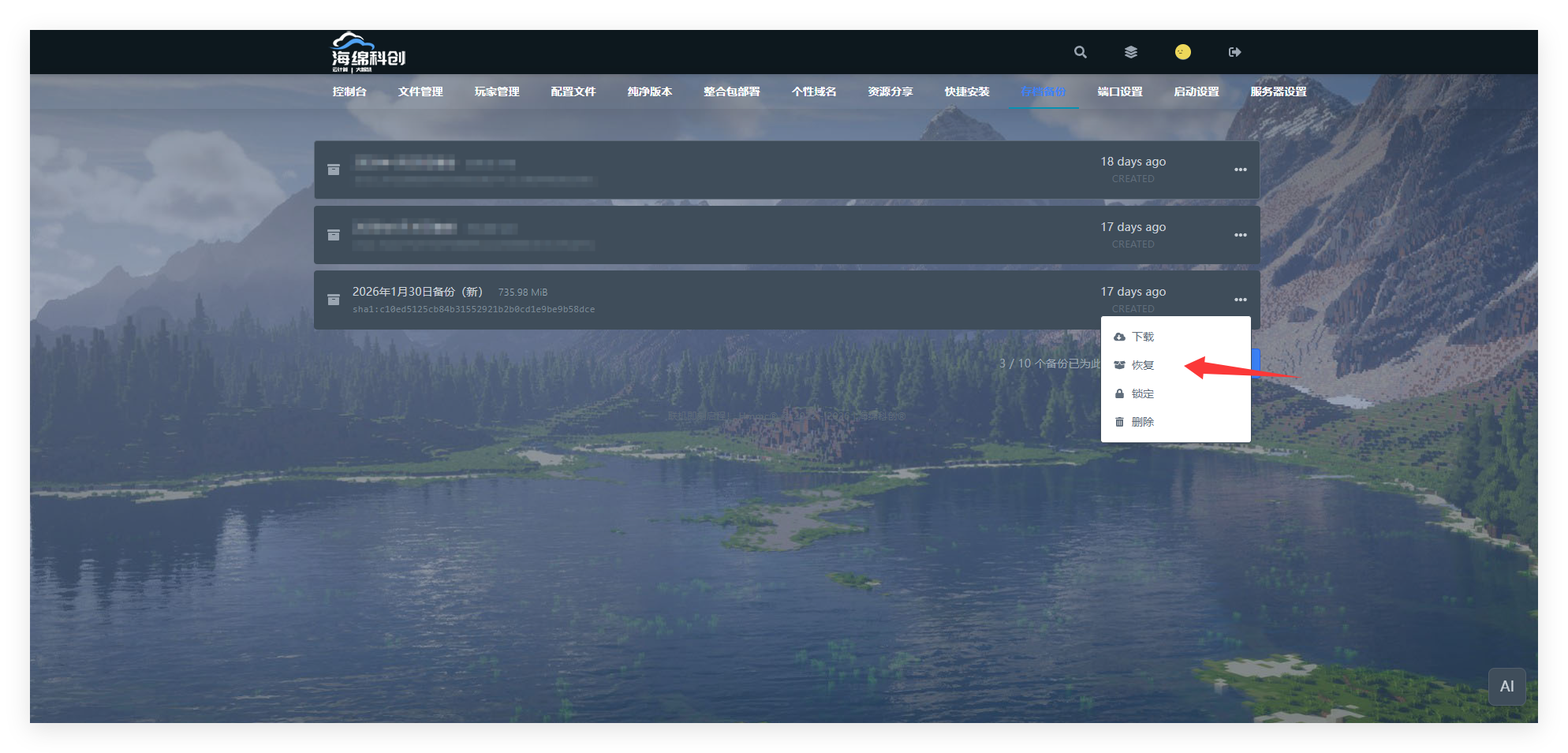Click archive icon of 18 days ago backup
Viewport: 1568px width, 753px height.
[x=334, y=170]
